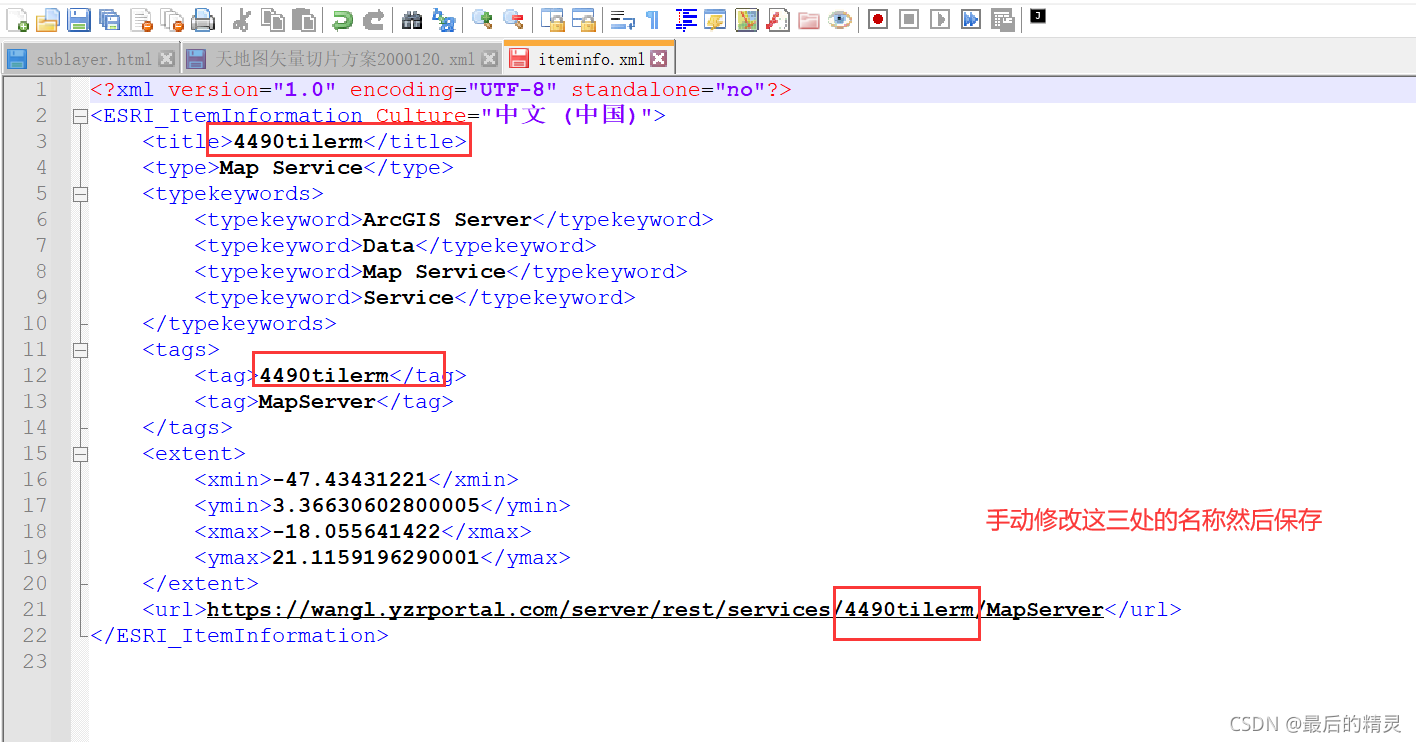
Task: Zoom in with magnifier plus icon
Action: [x=482, y=19]
